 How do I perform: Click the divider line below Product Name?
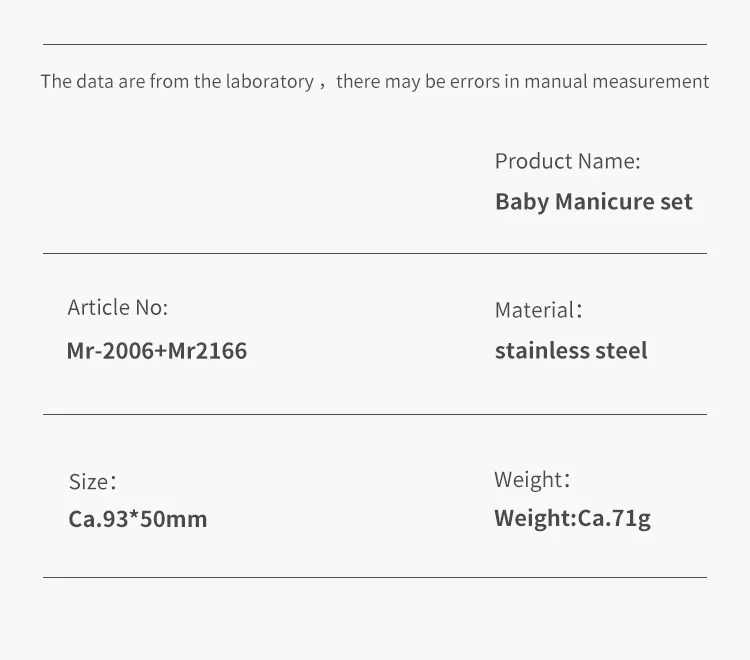[x=374, y=253]
